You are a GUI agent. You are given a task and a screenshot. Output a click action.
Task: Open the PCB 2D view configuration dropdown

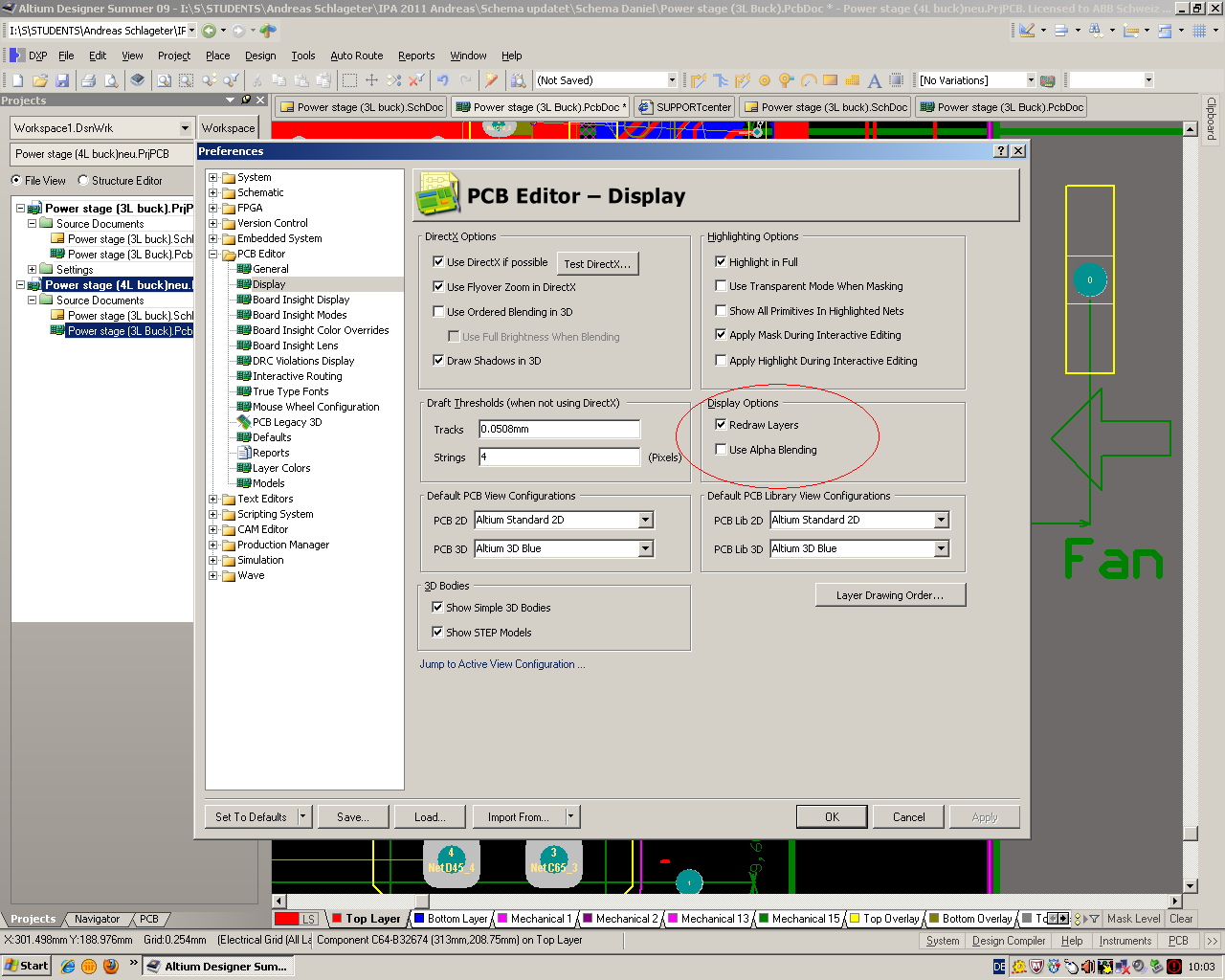(646, 520)
